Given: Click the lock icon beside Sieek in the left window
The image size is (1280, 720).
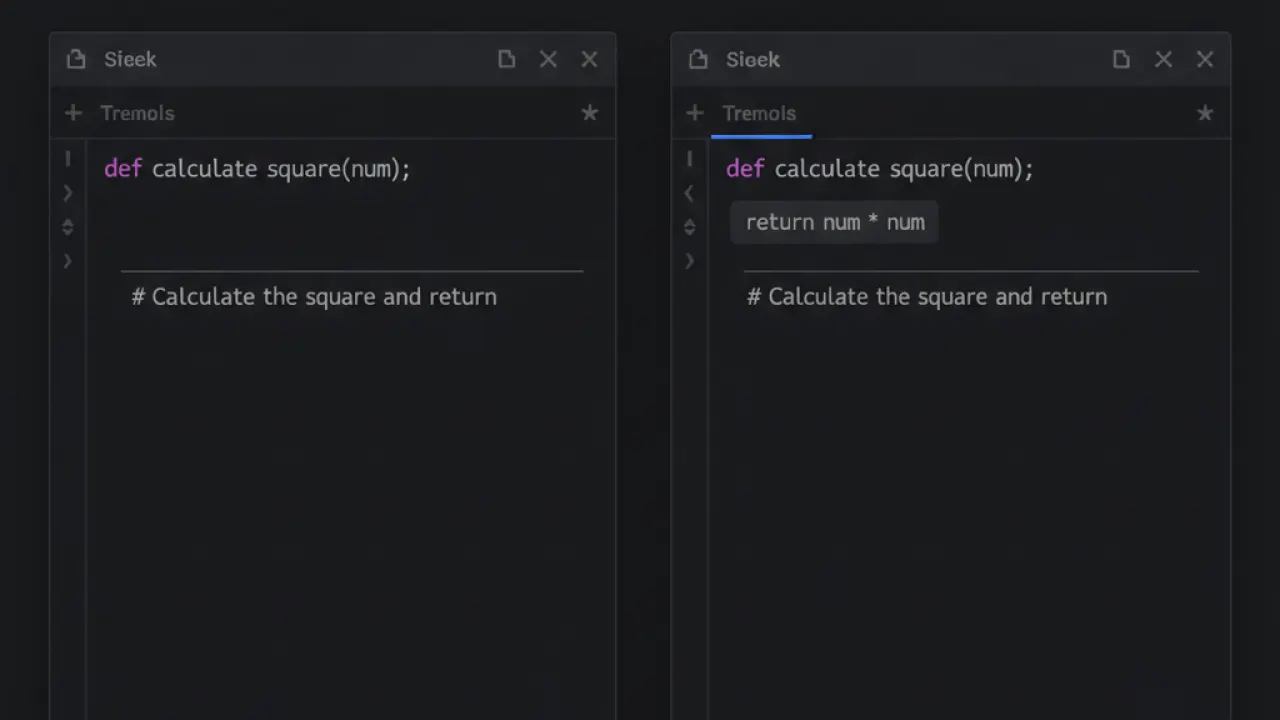Looking at the screenshot, I should click(x=76, y=60).
